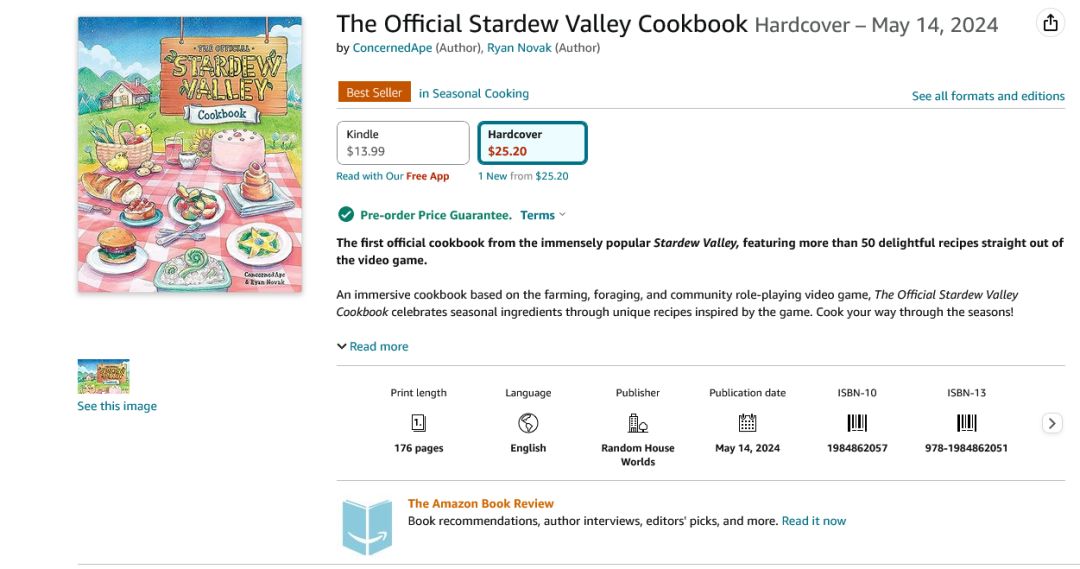Open See all formats and editions
1080x569 pixels.
pos(987,96)
